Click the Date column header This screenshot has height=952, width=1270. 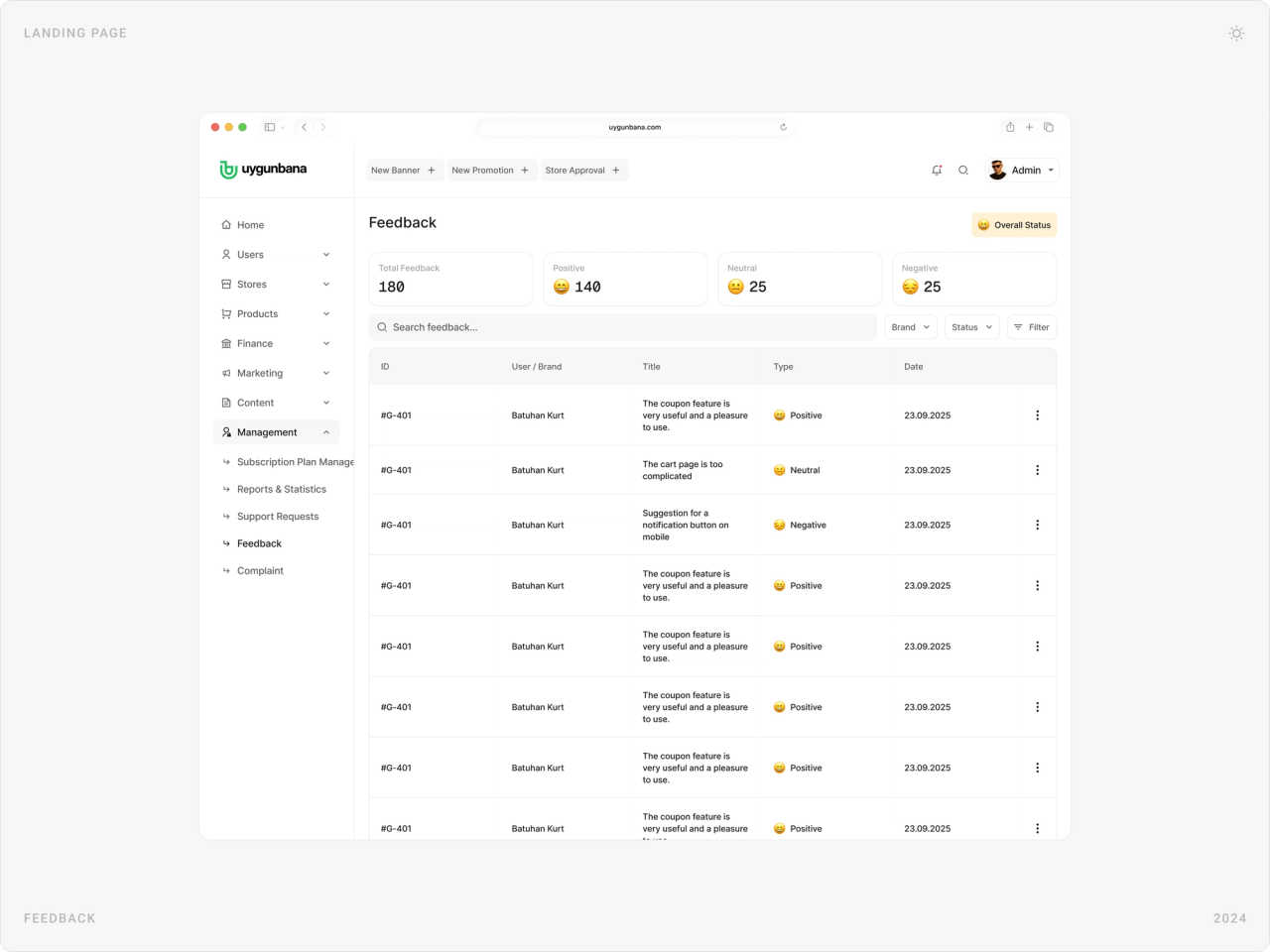[914, 367]
